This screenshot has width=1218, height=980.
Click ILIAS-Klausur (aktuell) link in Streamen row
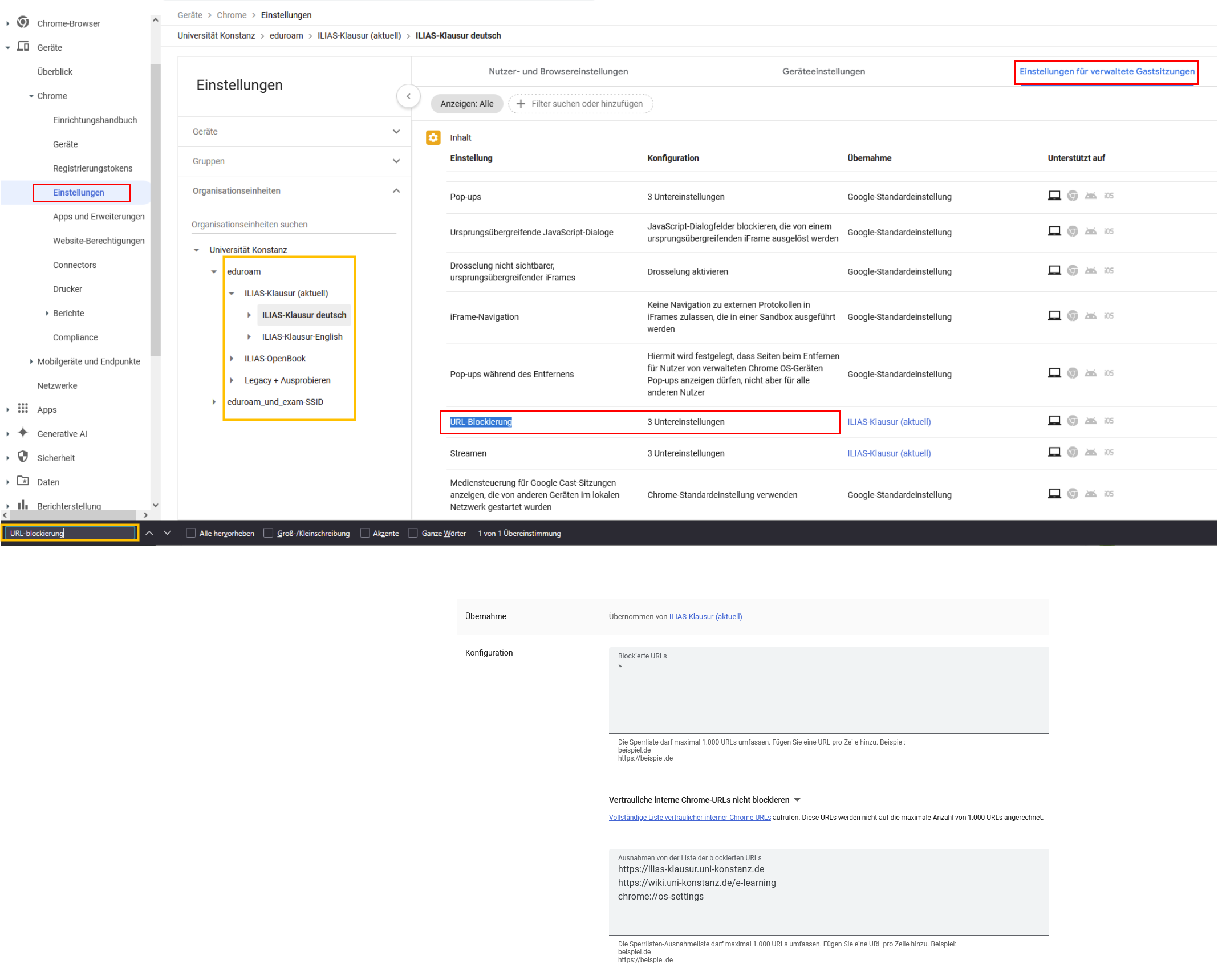(x=889, y=453)
